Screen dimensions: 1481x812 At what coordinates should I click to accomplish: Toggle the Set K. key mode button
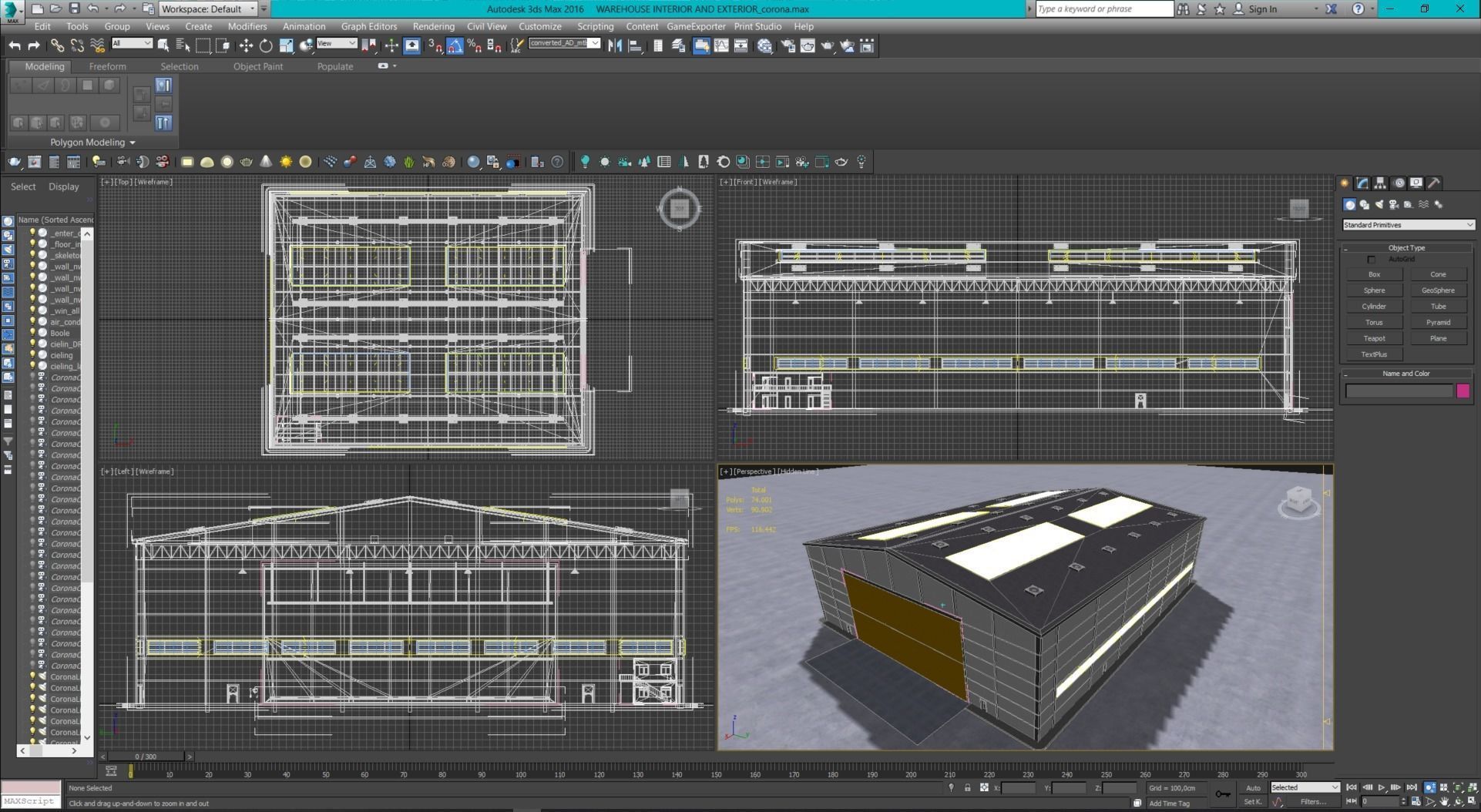[x=1253, y=802]
